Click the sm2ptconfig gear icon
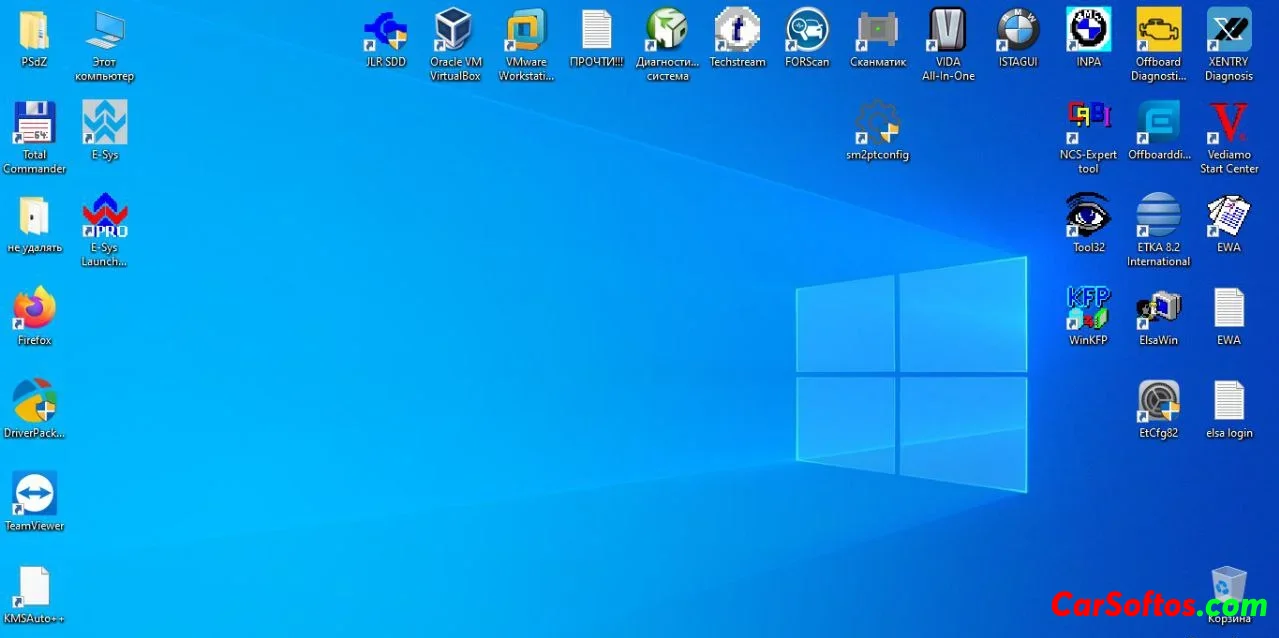This screenshot has height=638, width=1279. tap(877, 124)
